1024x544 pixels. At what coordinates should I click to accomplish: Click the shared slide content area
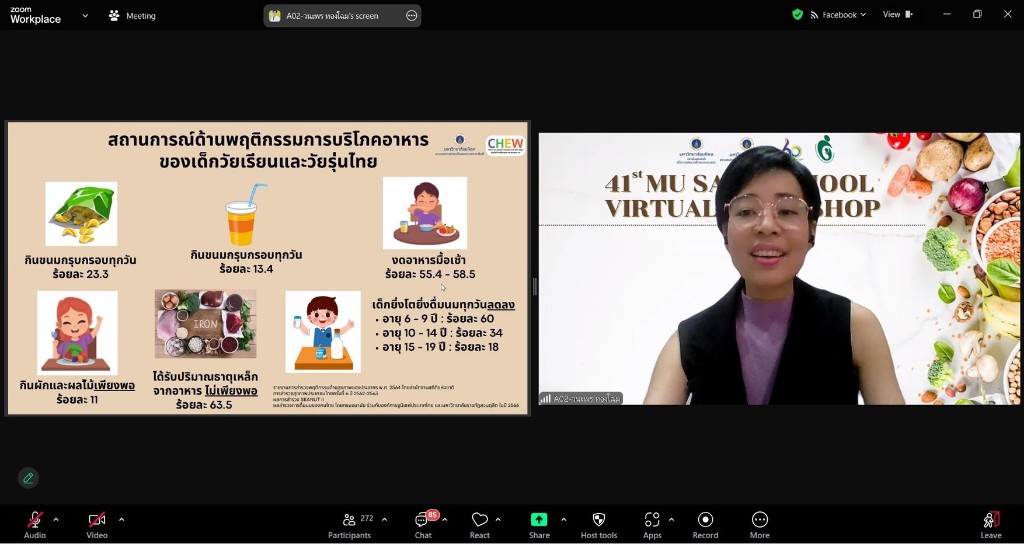coord(268,268)
